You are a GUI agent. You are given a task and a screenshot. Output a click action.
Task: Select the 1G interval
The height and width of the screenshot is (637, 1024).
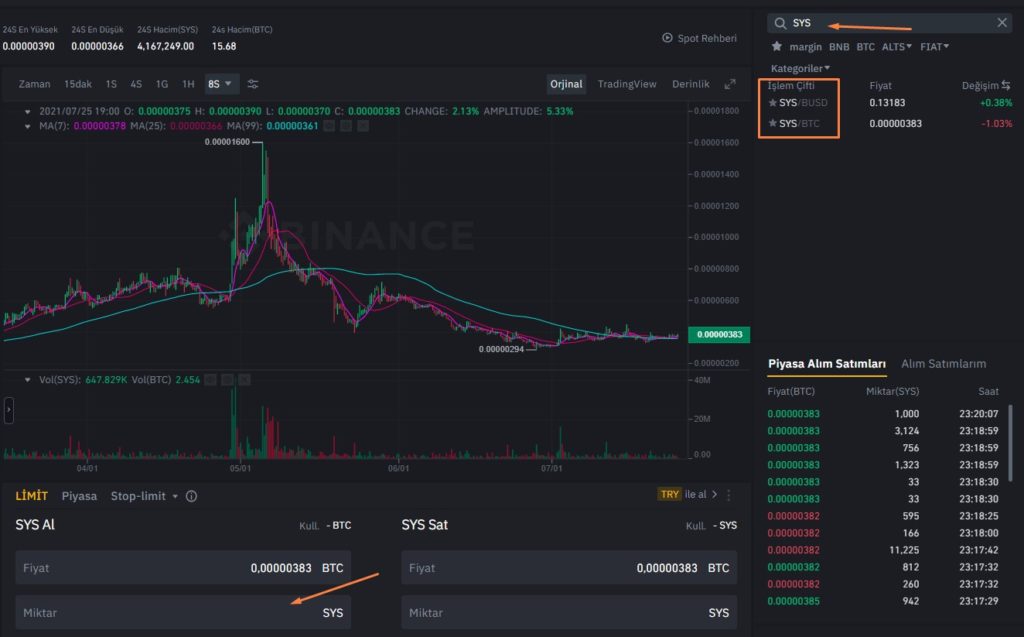pos(162,84)
